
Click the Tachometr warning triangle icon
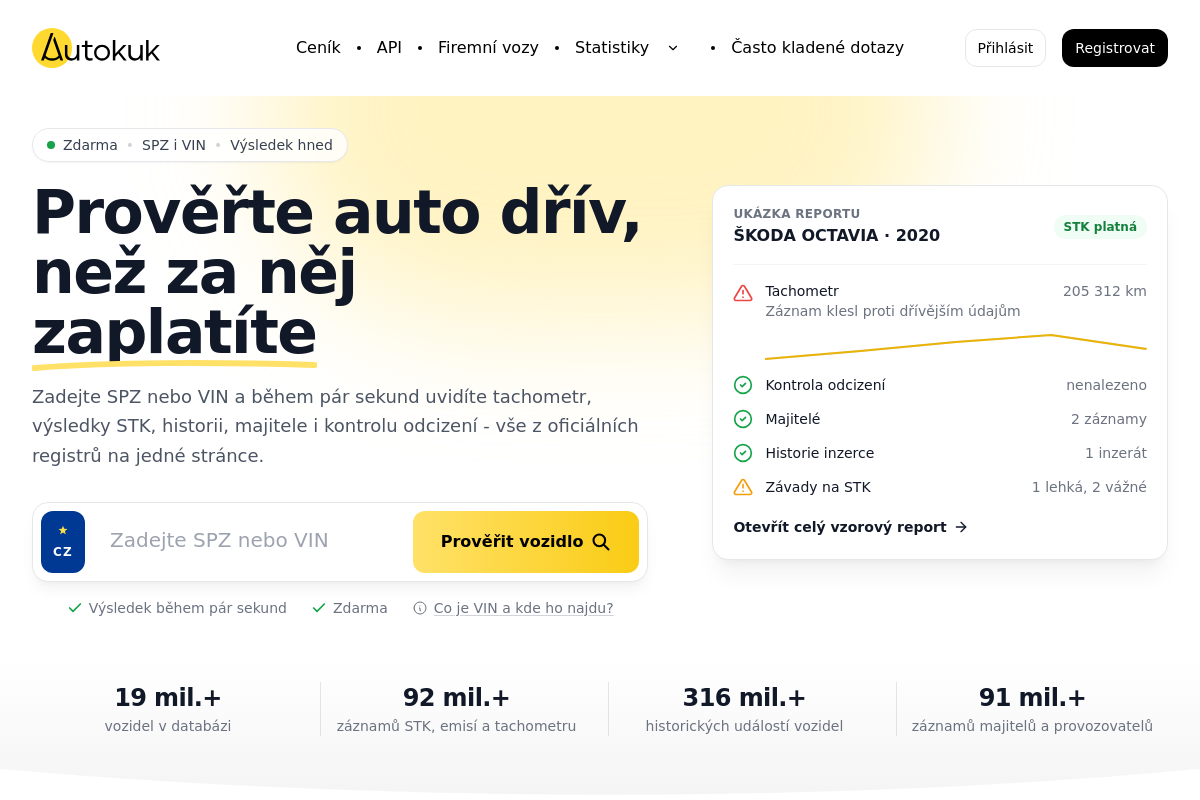(x=743, y=293)
